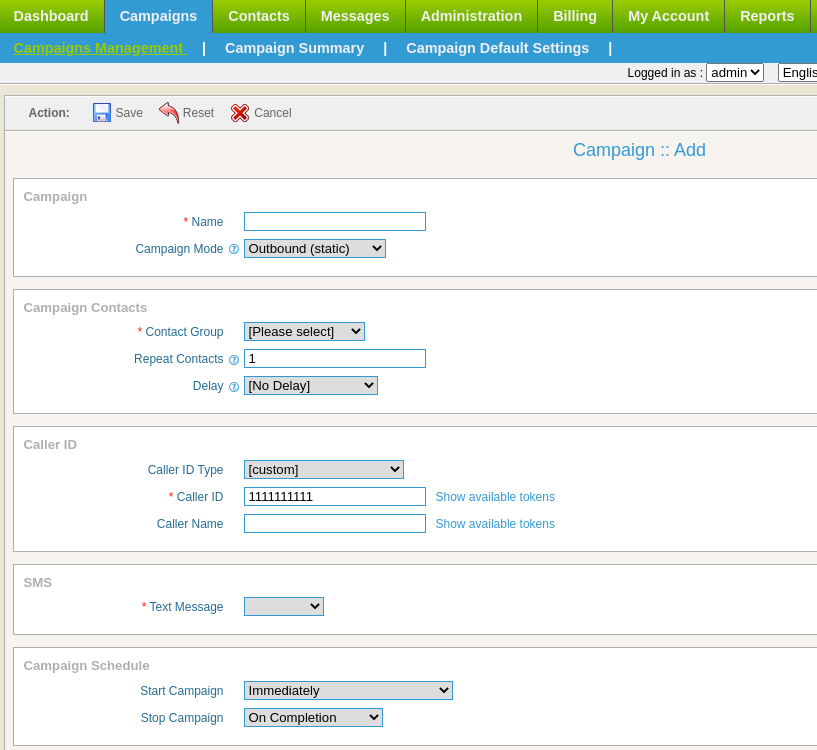Open Campaign Default Settings
817x750 pixels.
pyautogui.click(x=498, y=48)
